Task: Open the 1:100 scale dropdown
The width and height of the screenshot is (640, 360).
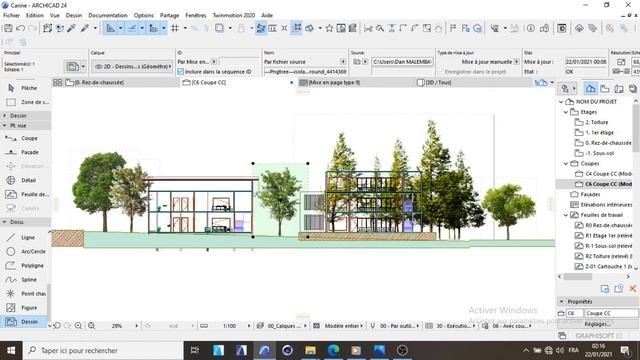Action: pos(249,326)
